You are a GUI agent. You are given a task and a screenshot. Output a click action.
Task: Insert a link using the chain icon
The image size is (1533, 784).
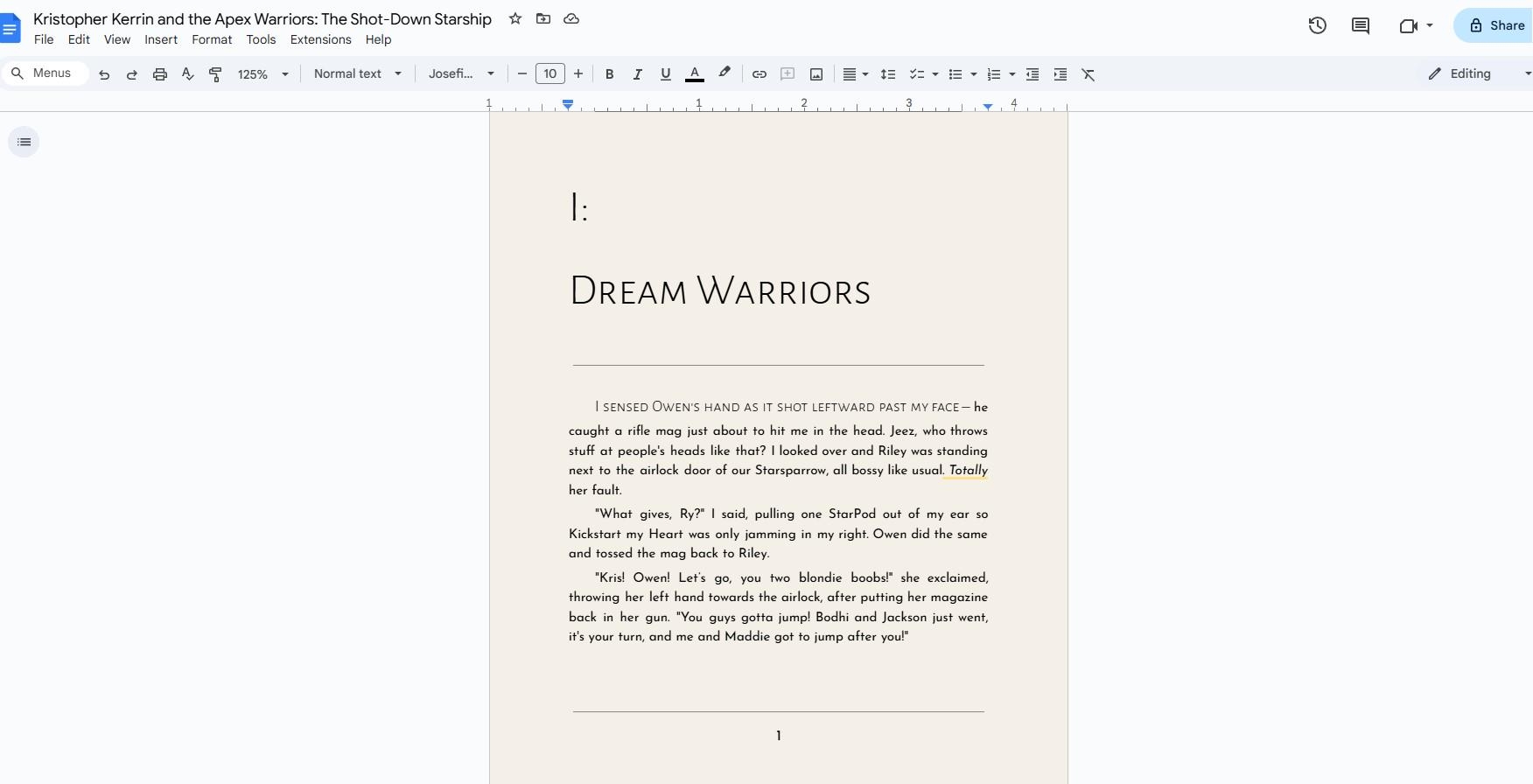(x=759, y=74)
